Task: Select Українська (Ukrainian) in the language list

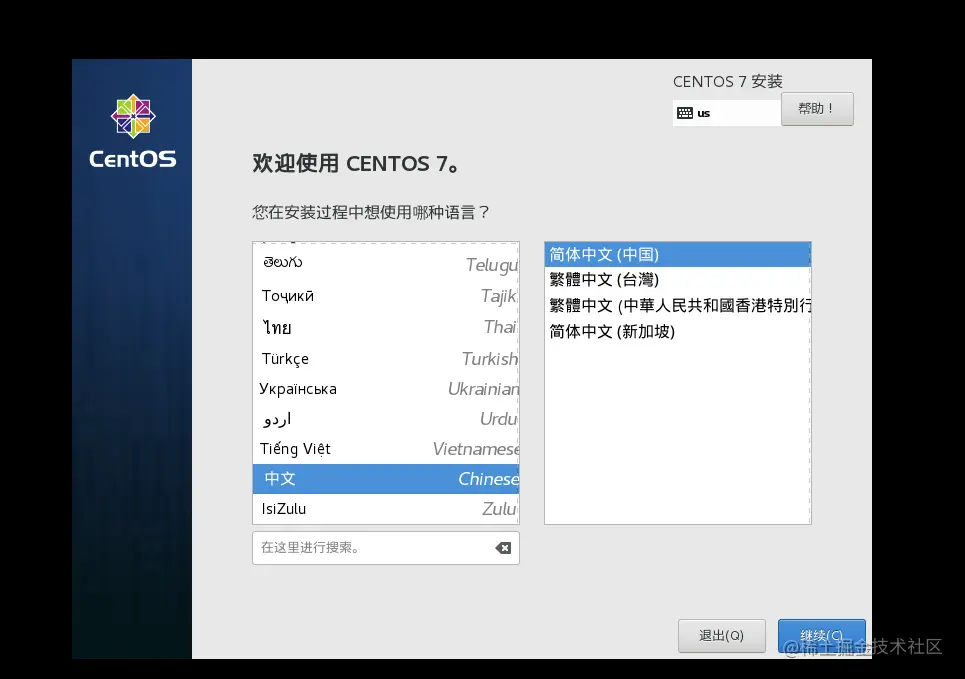Action: tap(386, 389)
